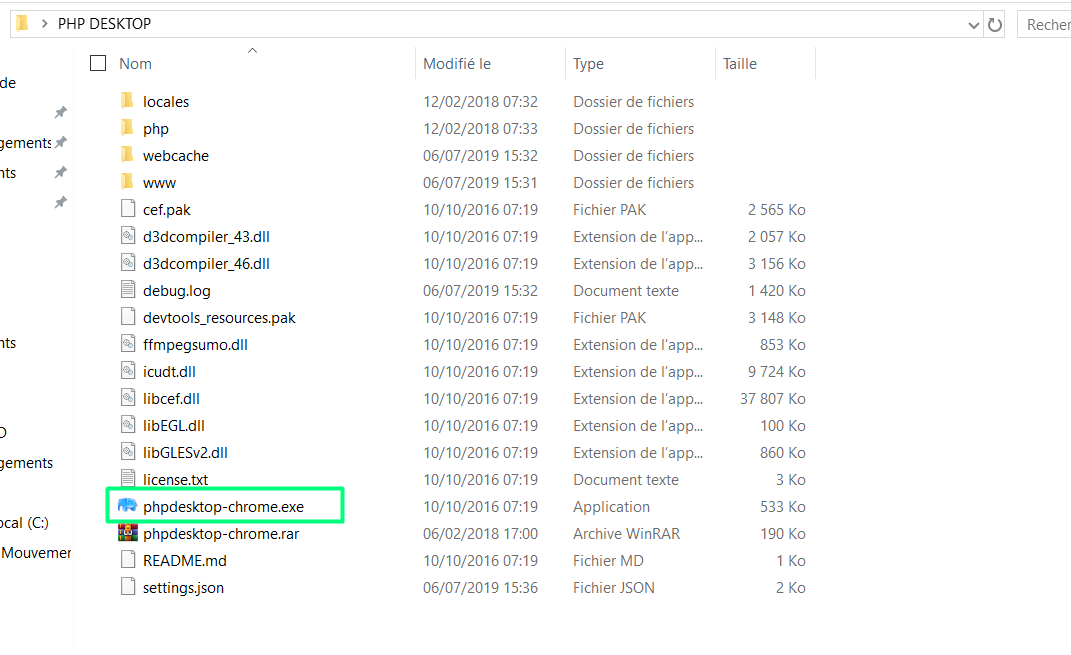The width and height of the screenshot is (1071, 655).
Task: Click the refresh icon beside the address bar
Action: pos(994,23)
